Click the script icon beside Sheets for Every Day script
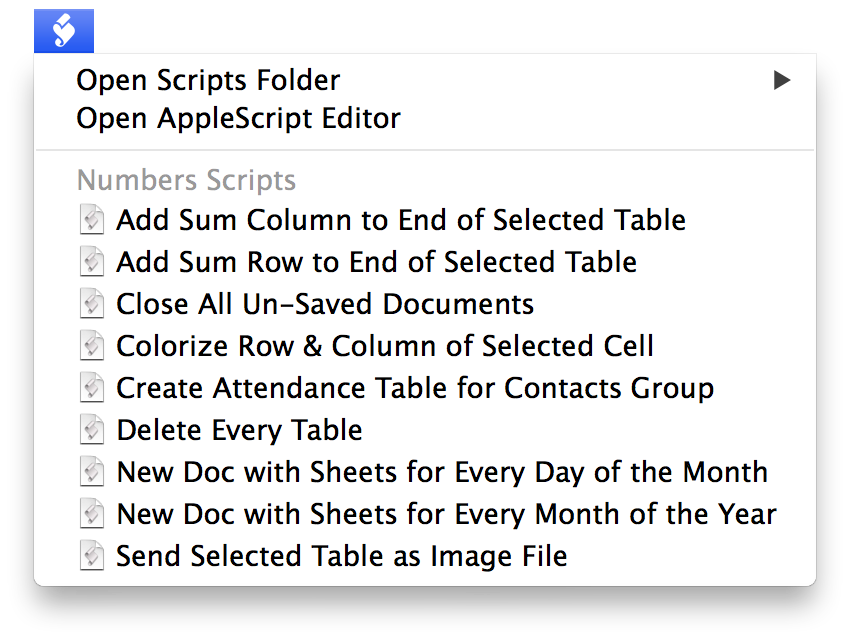Screen dimensions: 850x640 click(x=92, y=472)
